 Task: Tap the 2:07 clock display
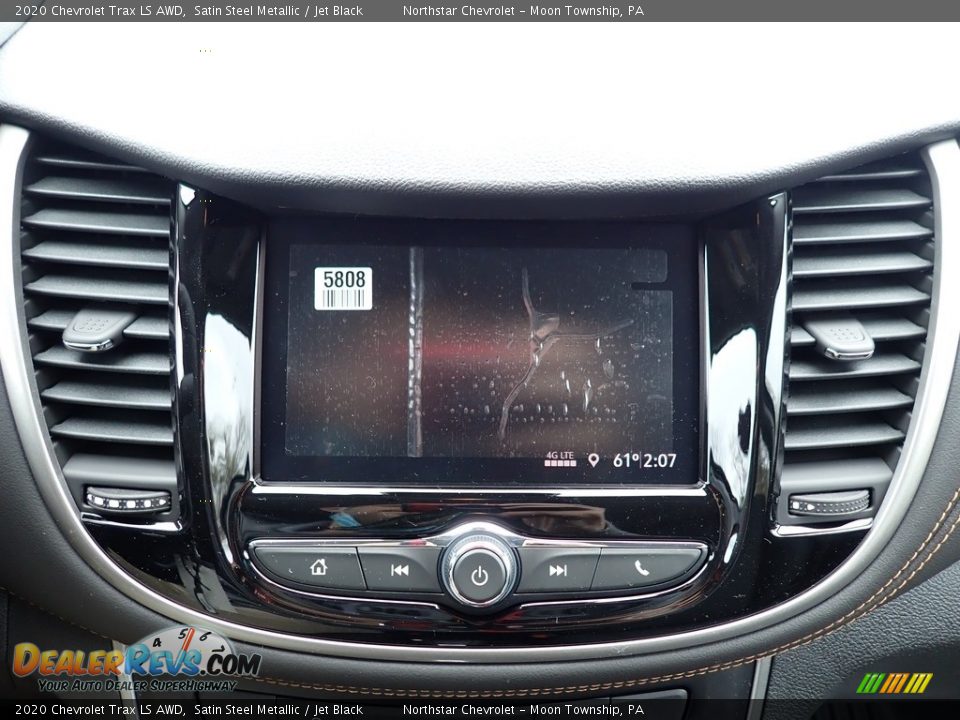pos(660,460)
